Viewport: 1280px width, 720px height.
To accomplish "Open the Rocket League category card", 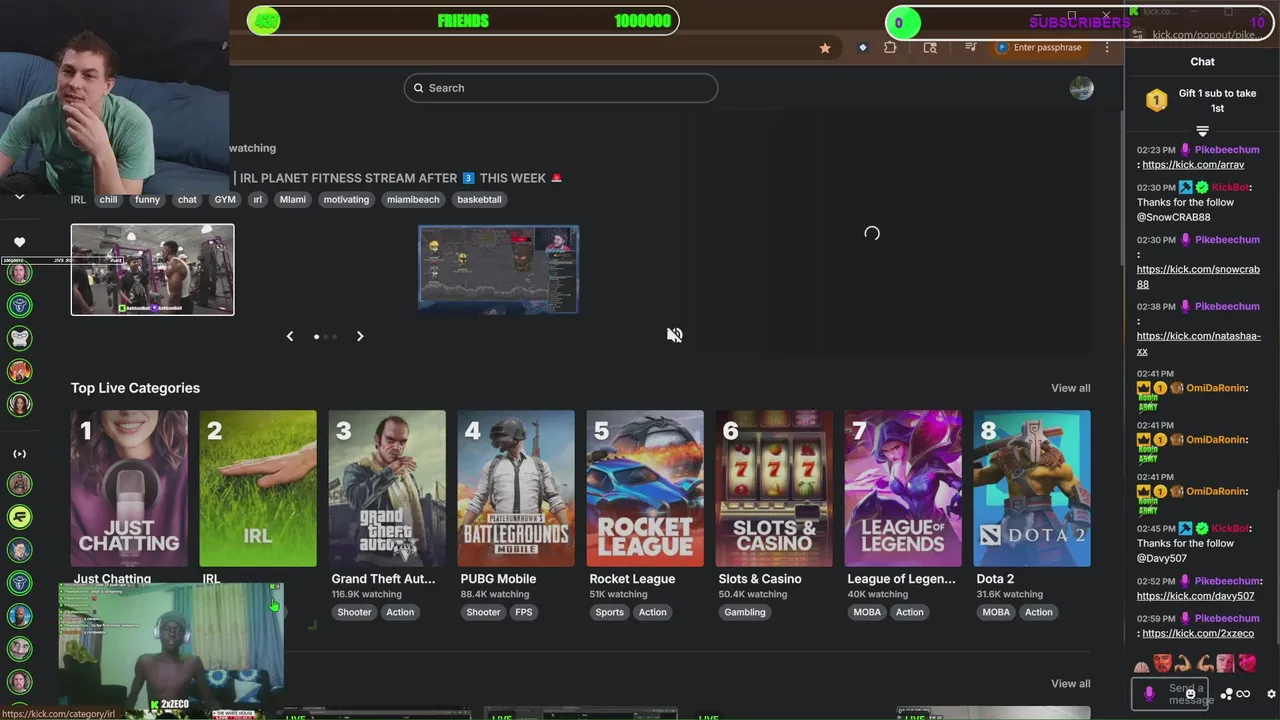I will (x=645, y=488).
